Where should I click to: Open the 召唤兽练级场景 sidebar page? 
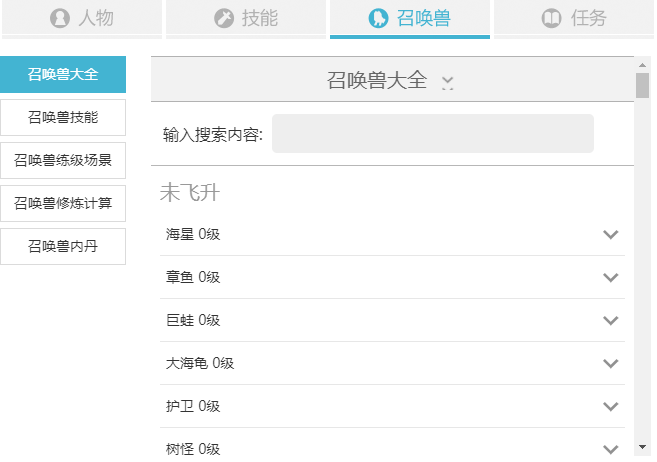coord(63,160)
